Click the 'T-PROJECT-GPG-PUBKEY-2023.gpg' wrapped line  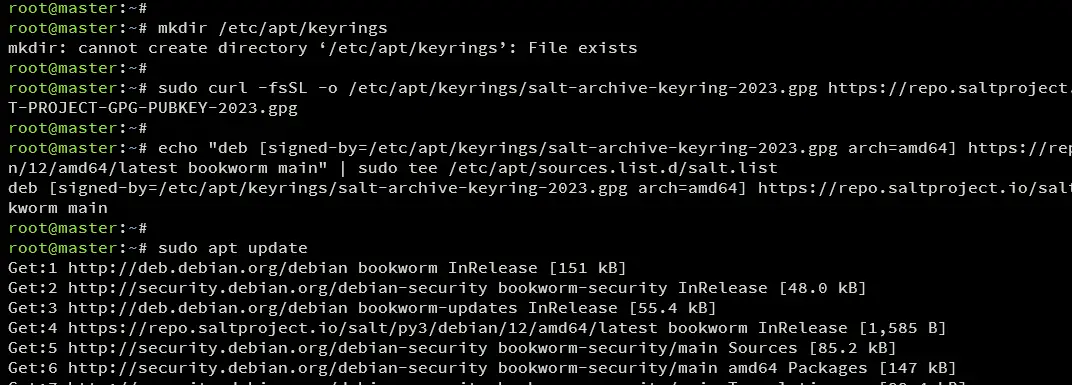coord(153,108)
